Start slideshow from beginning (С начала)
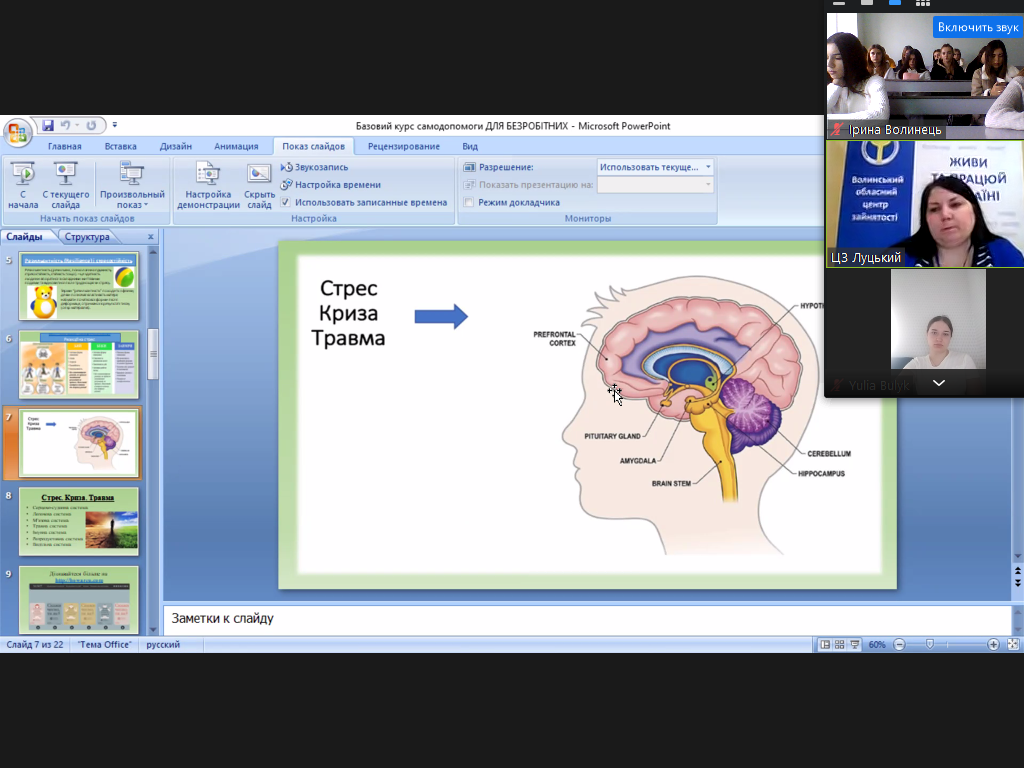The image size is (1024, 768). pos(22,184)
